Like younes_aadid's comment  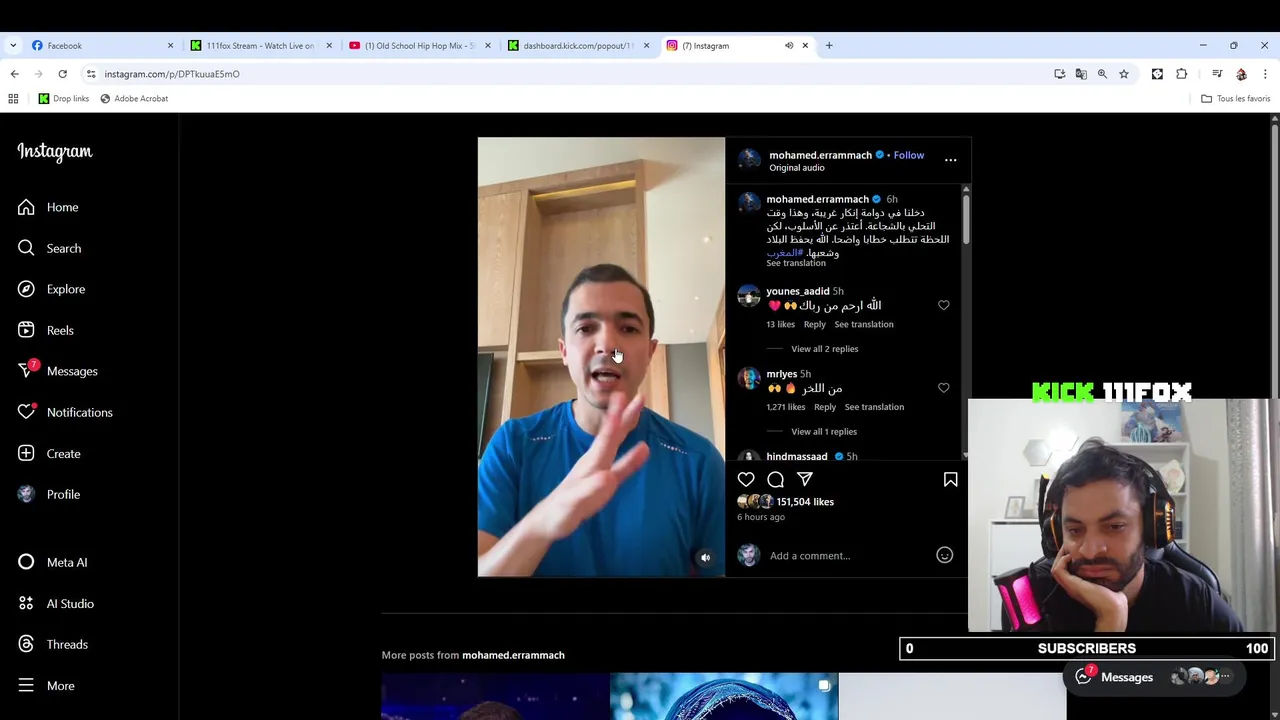(x=943, y=305)
